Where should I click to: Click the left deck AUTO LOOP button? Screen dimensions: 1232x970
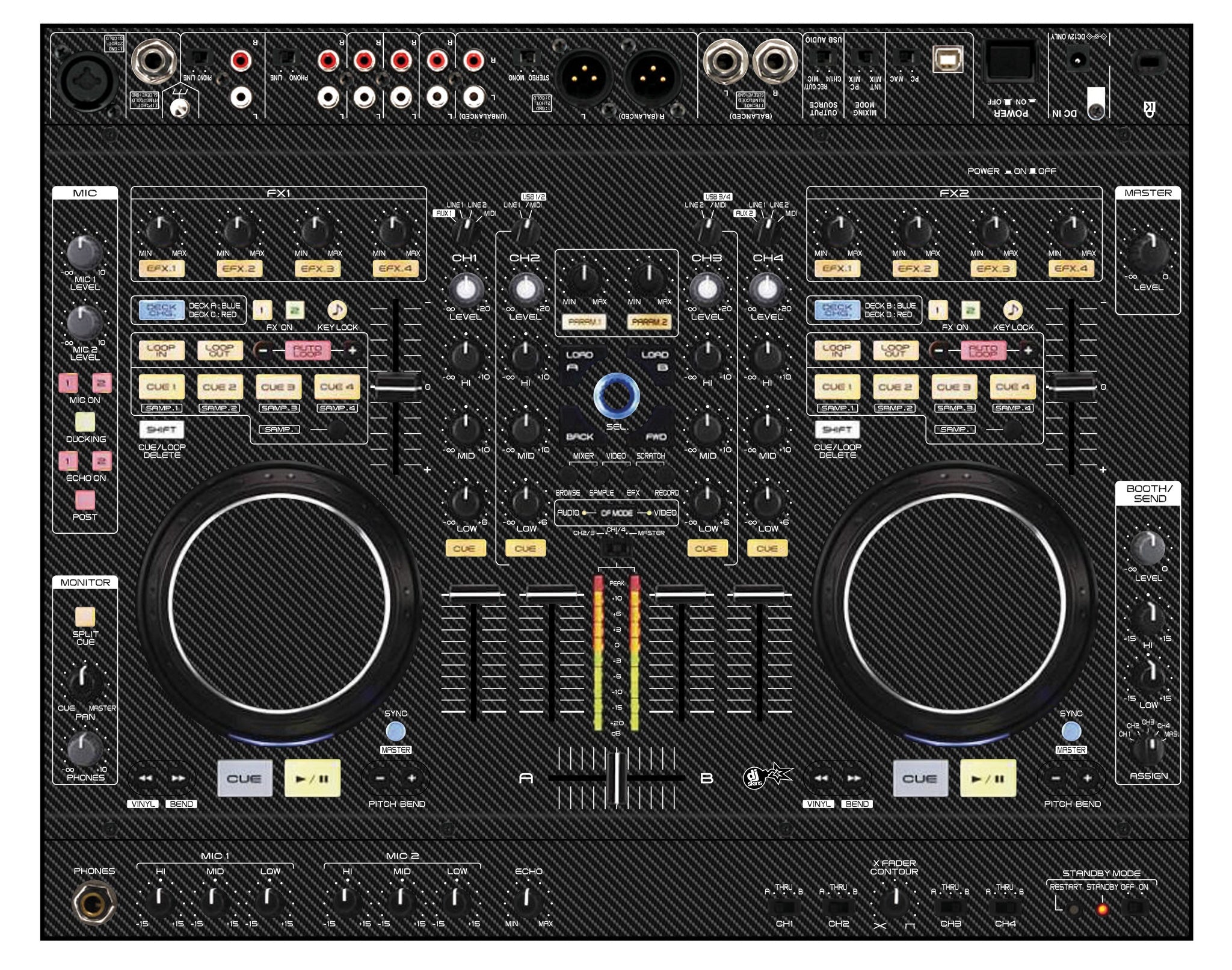307,350
